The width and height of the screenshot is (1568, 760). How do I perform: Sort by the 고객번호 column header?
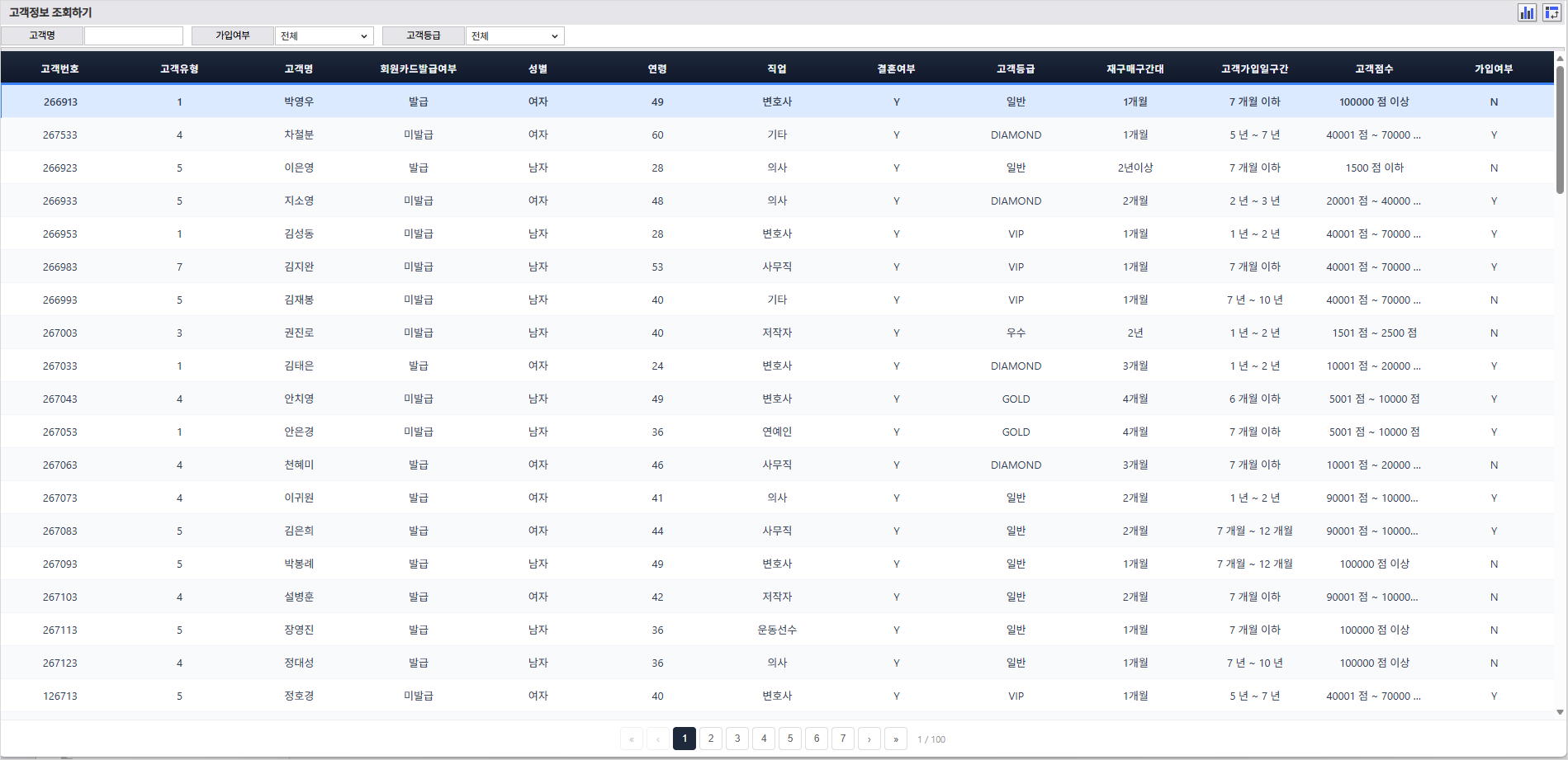pyautogui.click(x=60, y=68)
